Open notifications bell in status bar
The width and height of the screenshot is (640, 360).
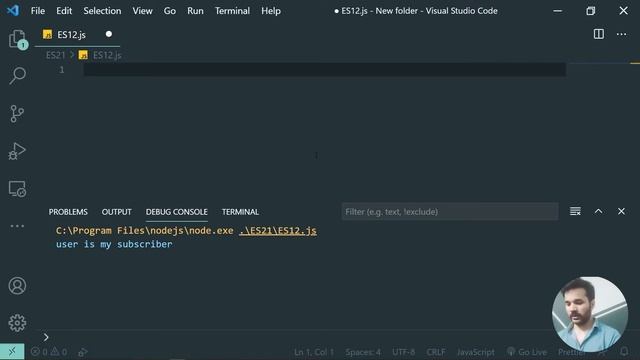point(624,351)
